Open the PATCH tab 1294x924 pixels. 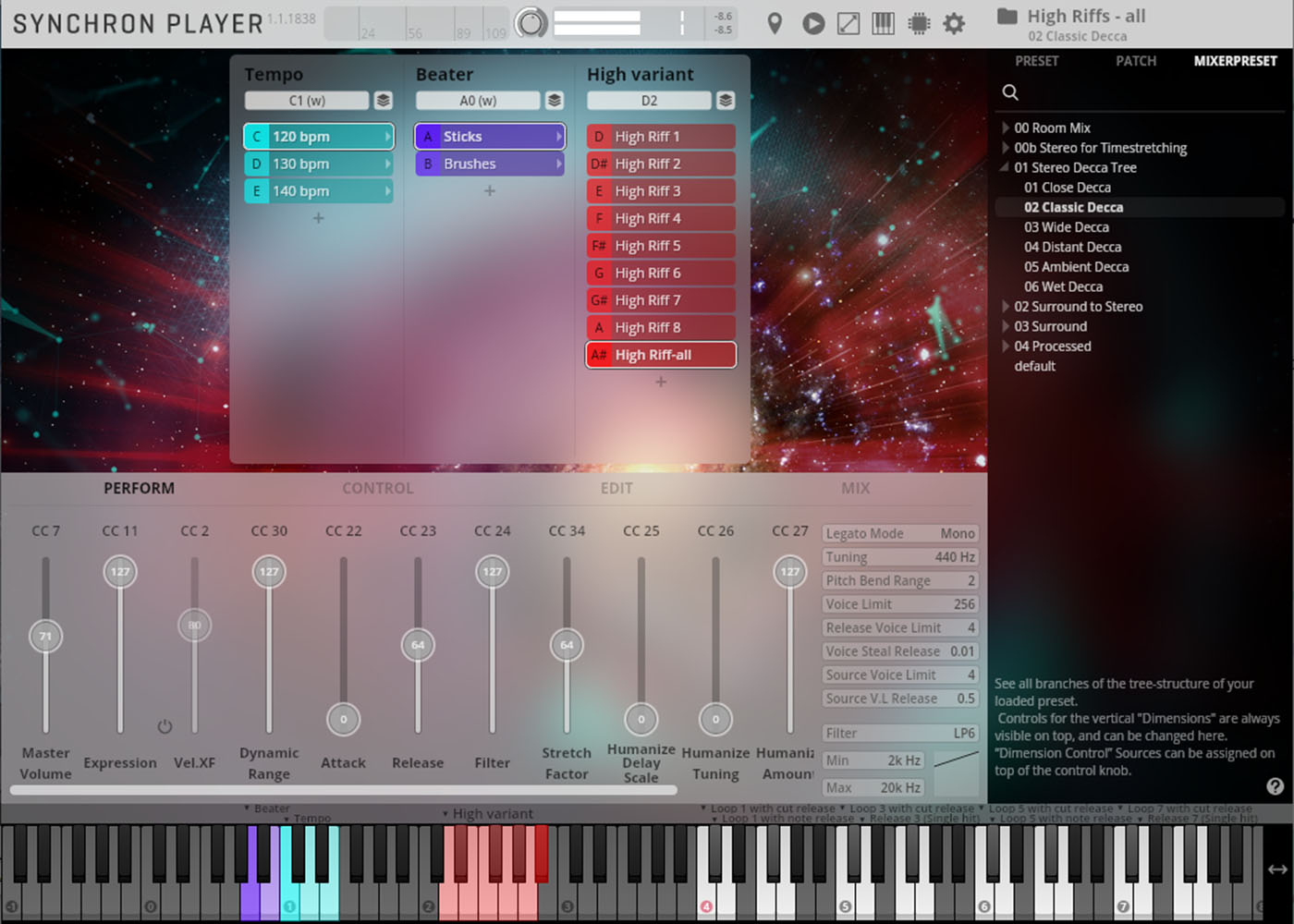(x=1135, y=61)
